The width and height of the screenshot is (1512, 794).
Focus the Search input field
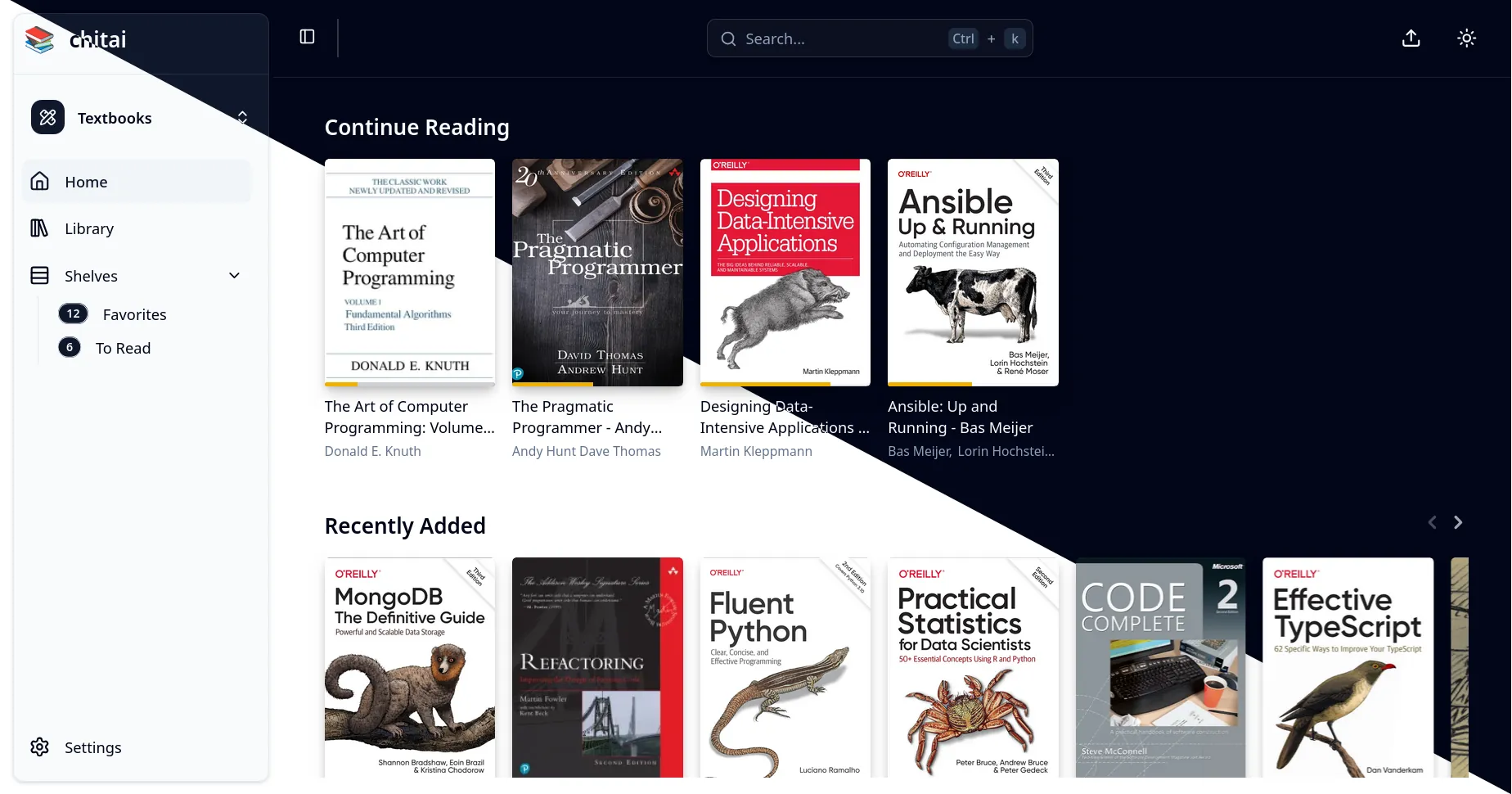pos(870,38)
